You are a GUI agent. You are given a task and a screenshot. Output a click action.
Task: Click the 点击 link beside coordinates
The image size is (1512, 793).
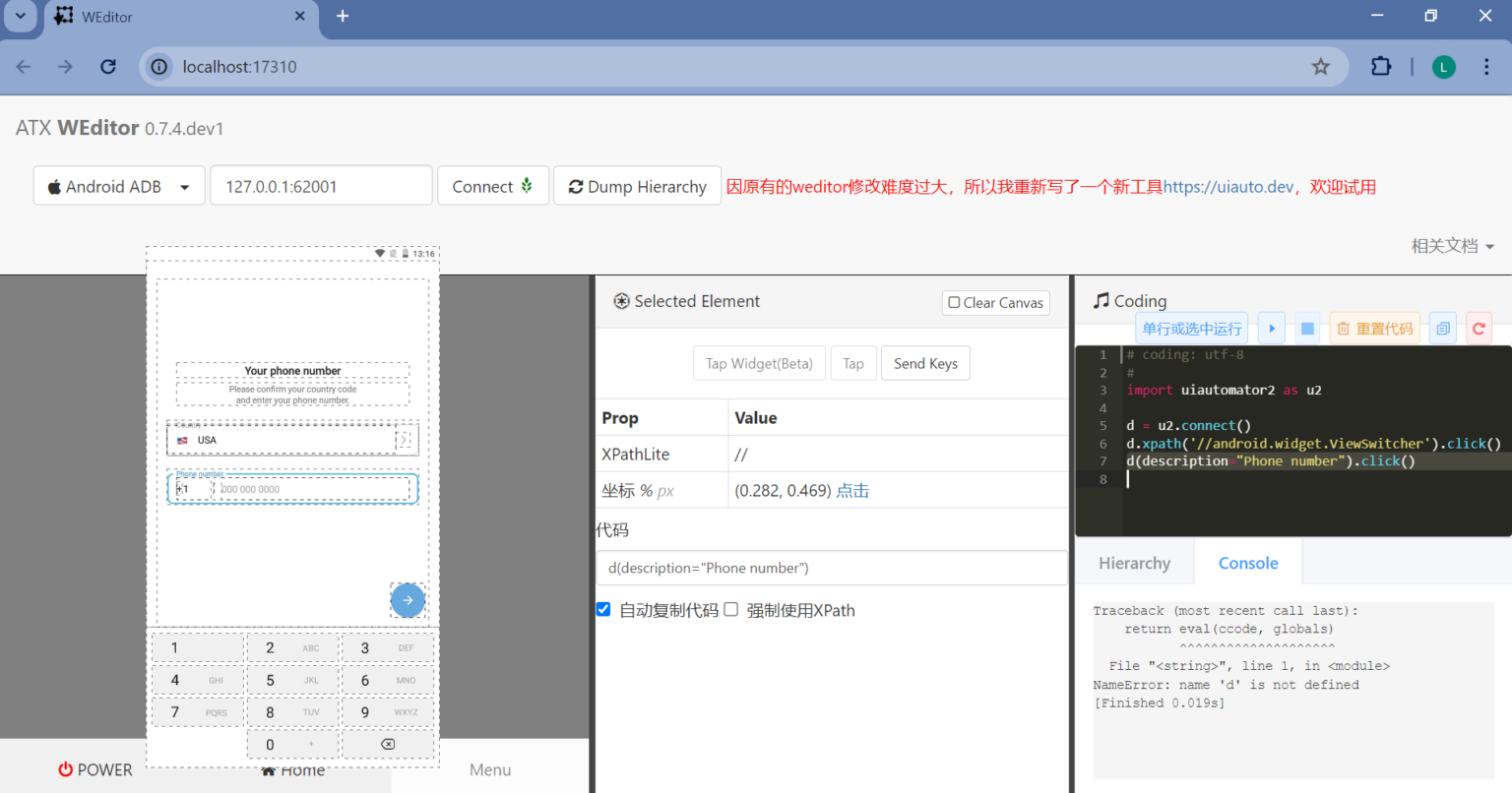[852, 490]
